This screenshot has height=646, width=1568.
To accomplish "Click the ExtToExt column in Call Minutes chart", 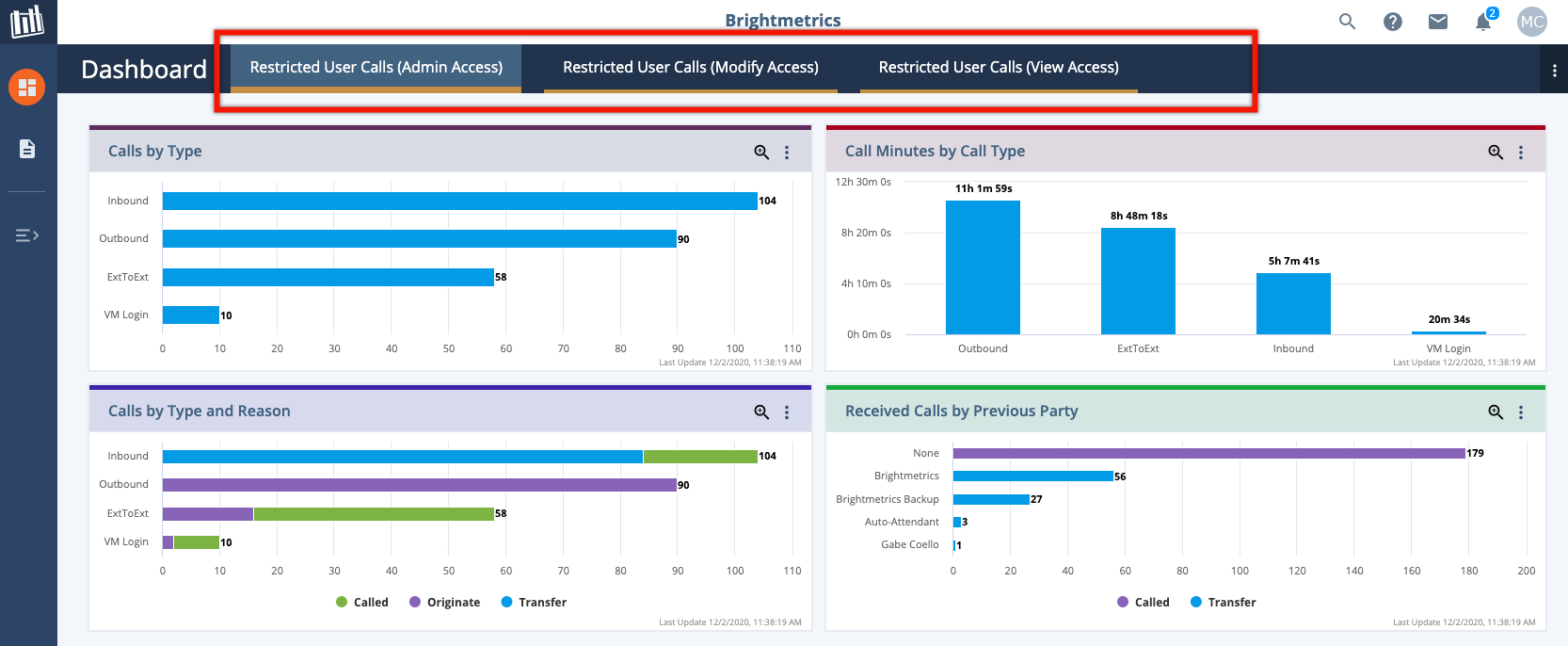I will (x=1138, y=281).
